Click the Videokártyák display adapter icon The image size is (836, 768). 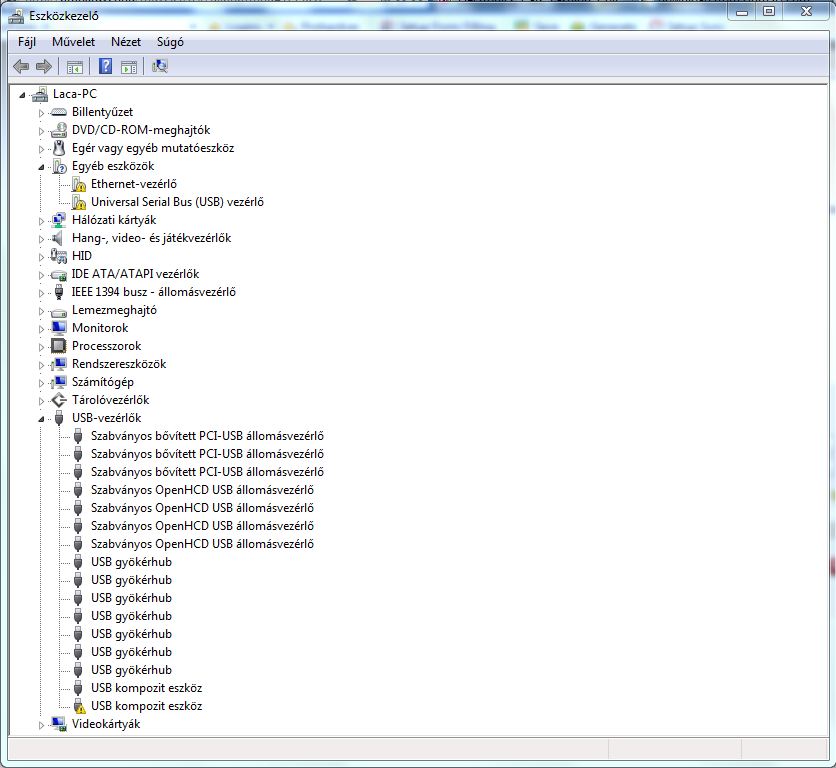(59, 724)
